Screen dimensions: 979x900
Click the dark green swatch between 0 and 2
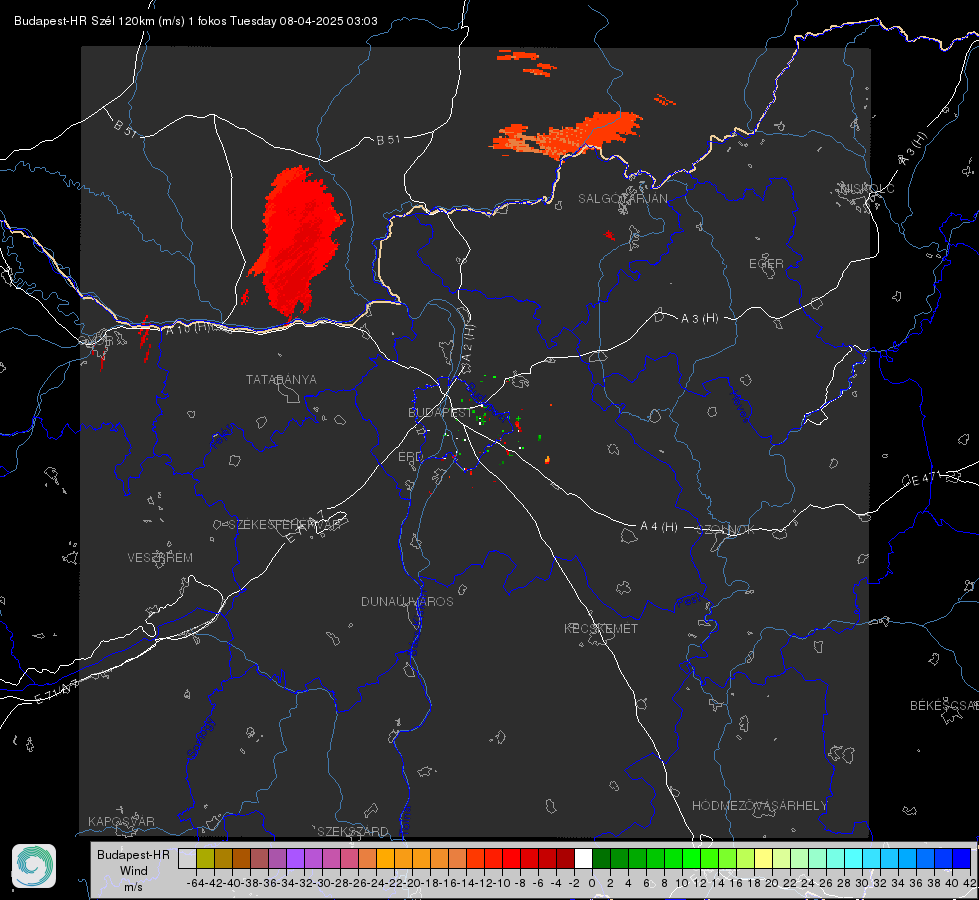(x=601, y=858)
